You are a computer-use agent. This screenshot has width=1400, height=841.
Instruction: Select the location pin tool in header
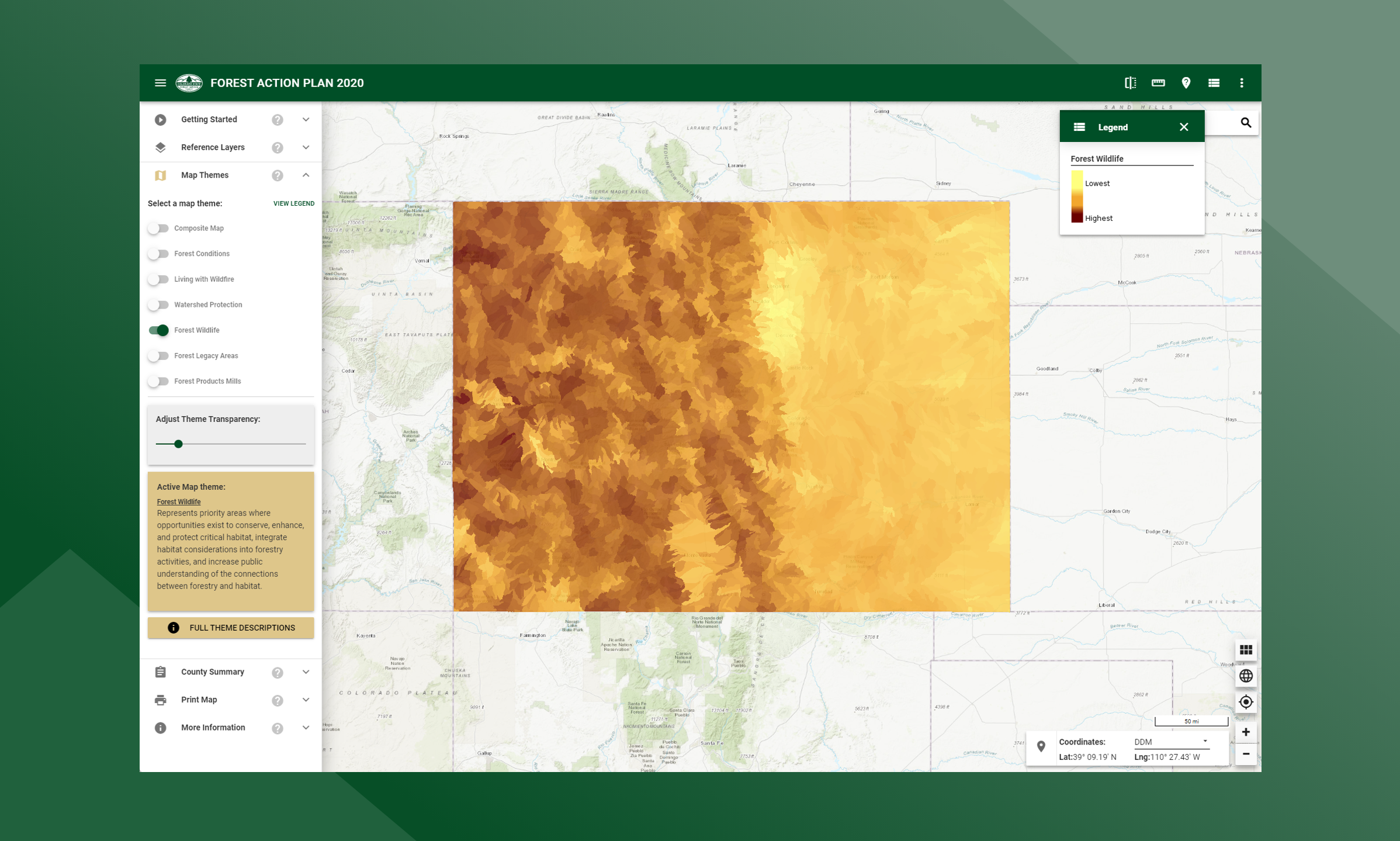(x=1186, y=83)
